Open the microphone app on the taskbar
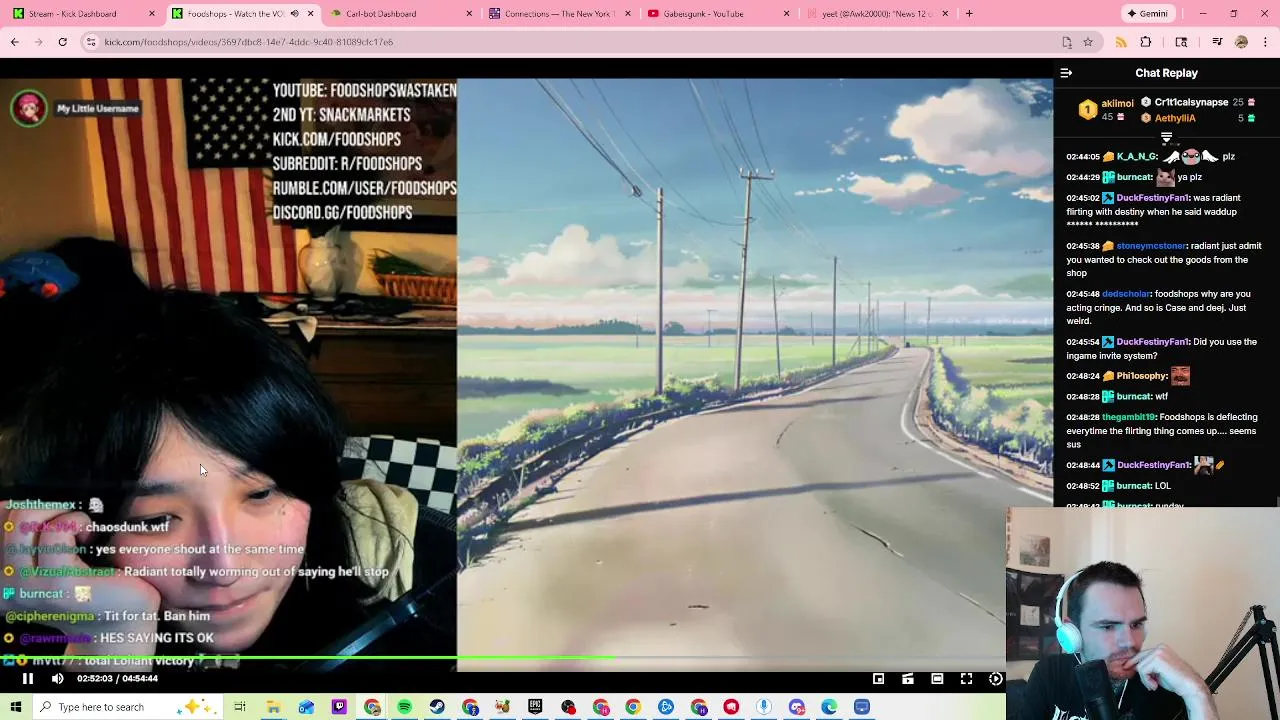 (764, 707)
